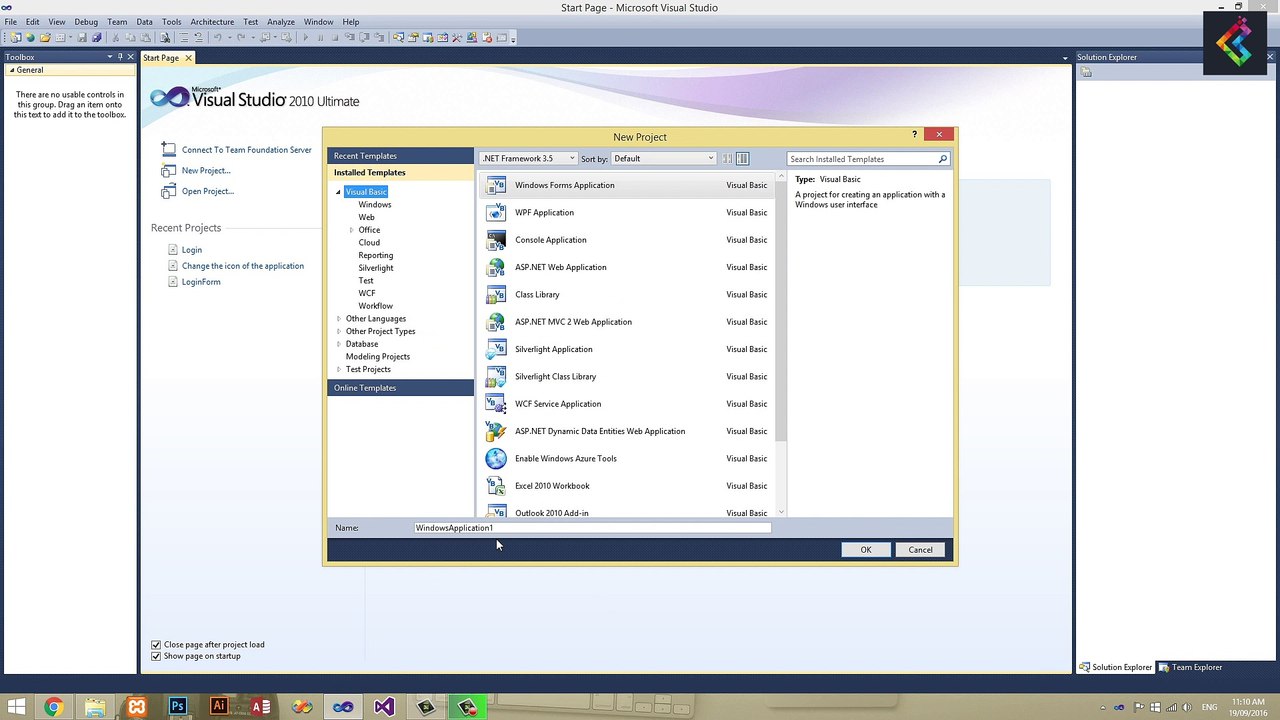Expand the Other Project Types node

[338, 331]
